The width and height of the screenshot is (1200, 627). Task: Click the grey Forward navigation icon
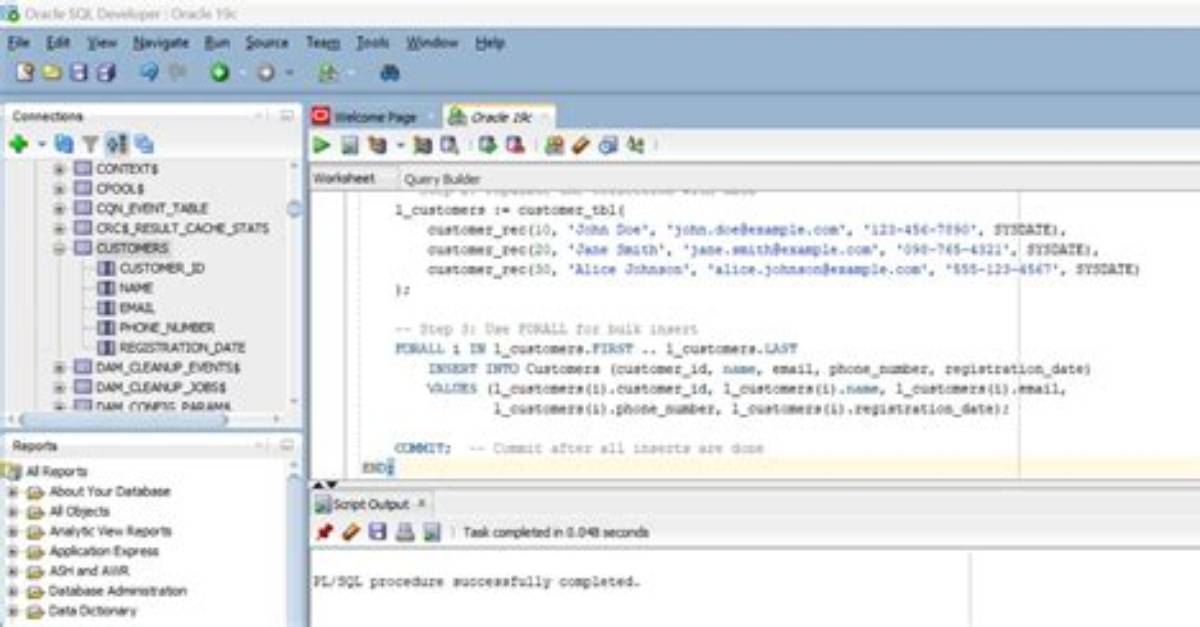tap(266, 72)
